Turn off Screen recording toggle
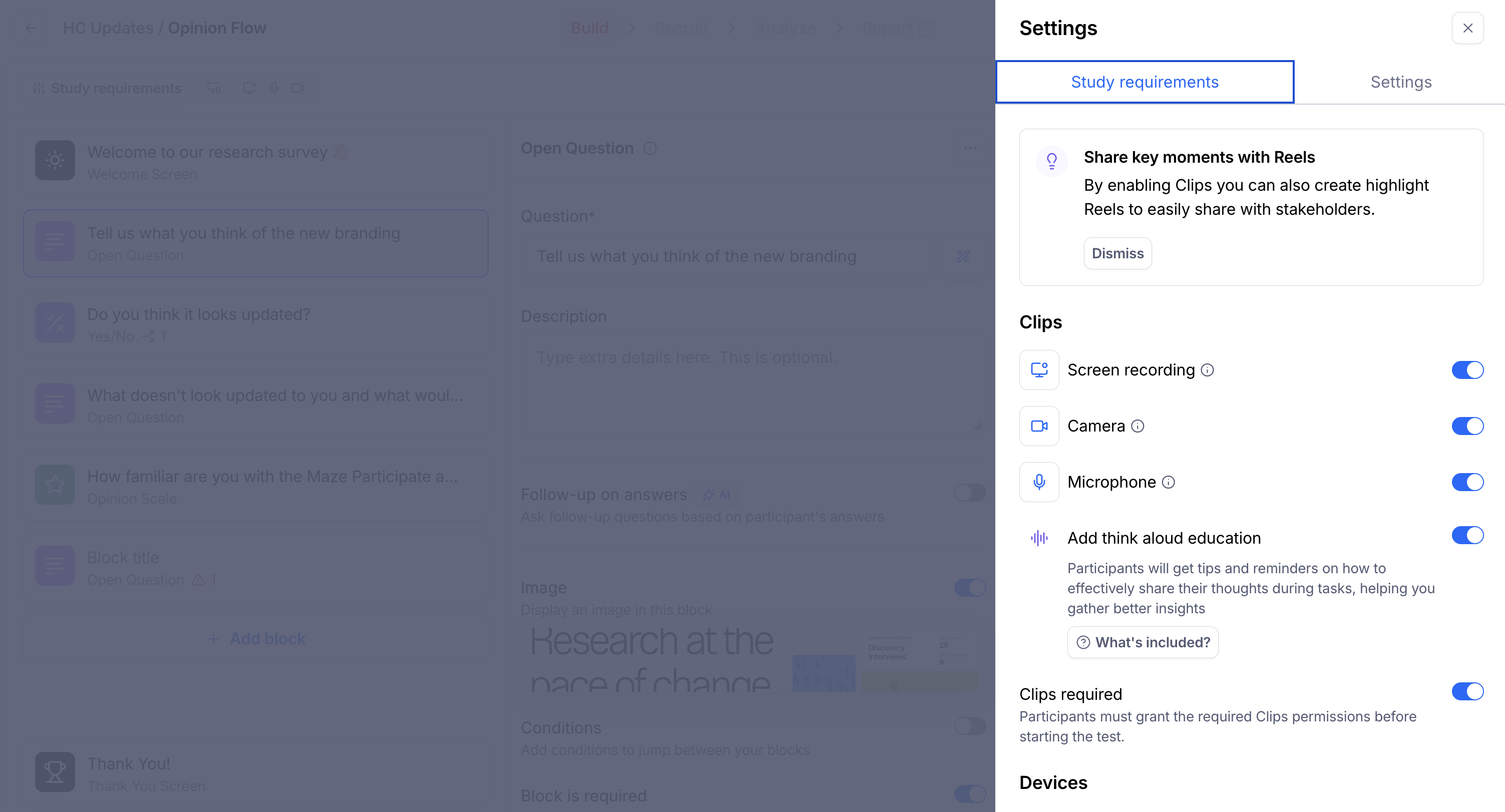1505x812 pixels. pyautogui.click(x=1467, y=370)
